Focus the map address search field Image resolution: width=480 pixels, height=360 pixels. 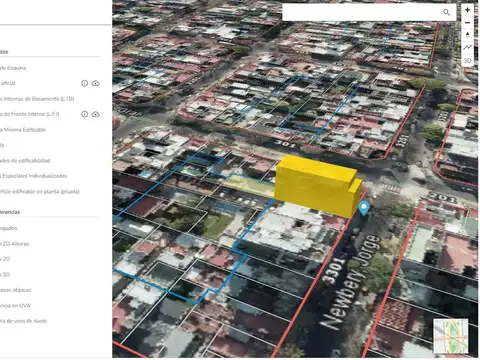(369, 12)
